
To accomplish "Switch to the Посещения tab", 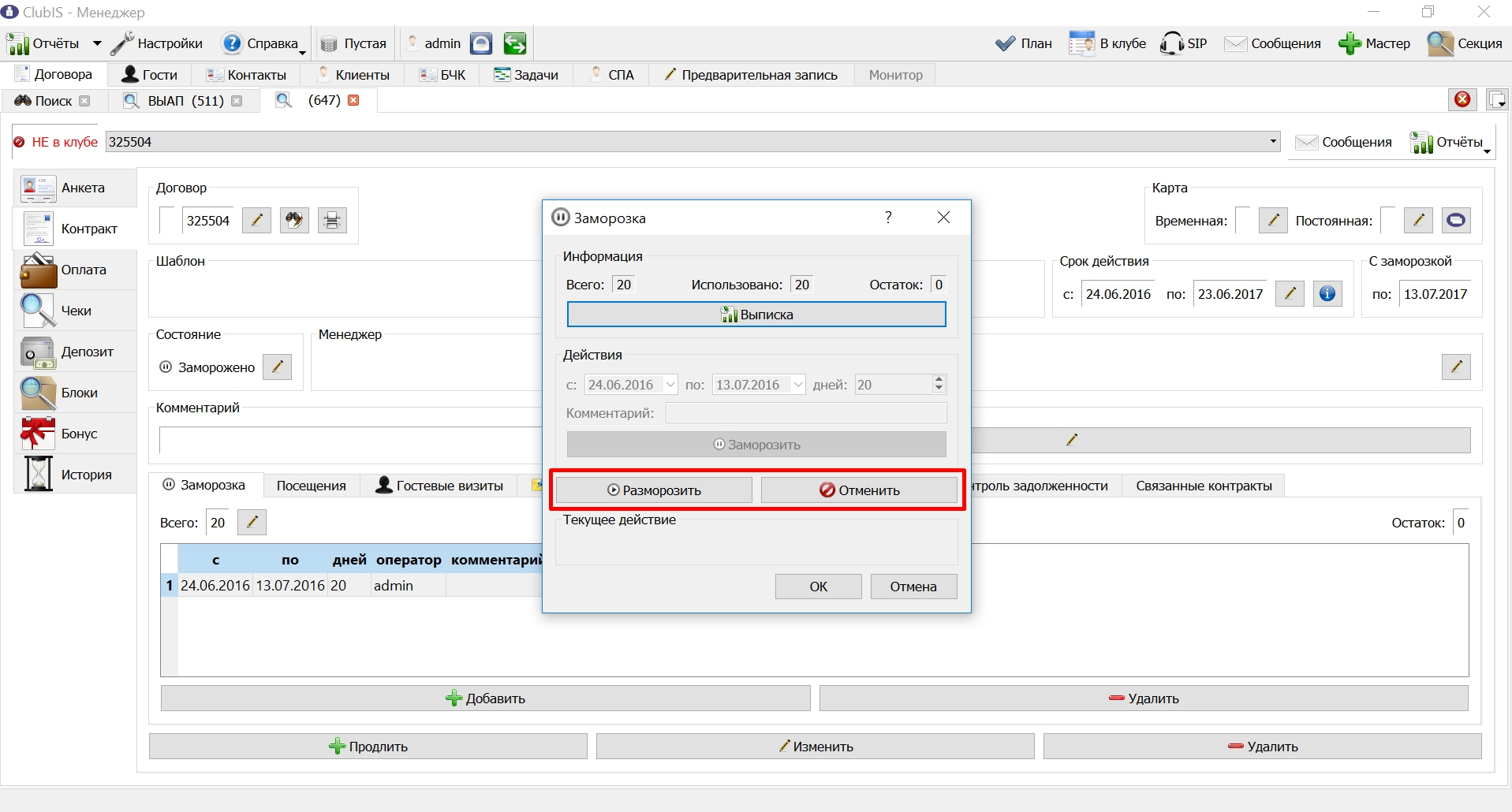I will coord(311,486).
